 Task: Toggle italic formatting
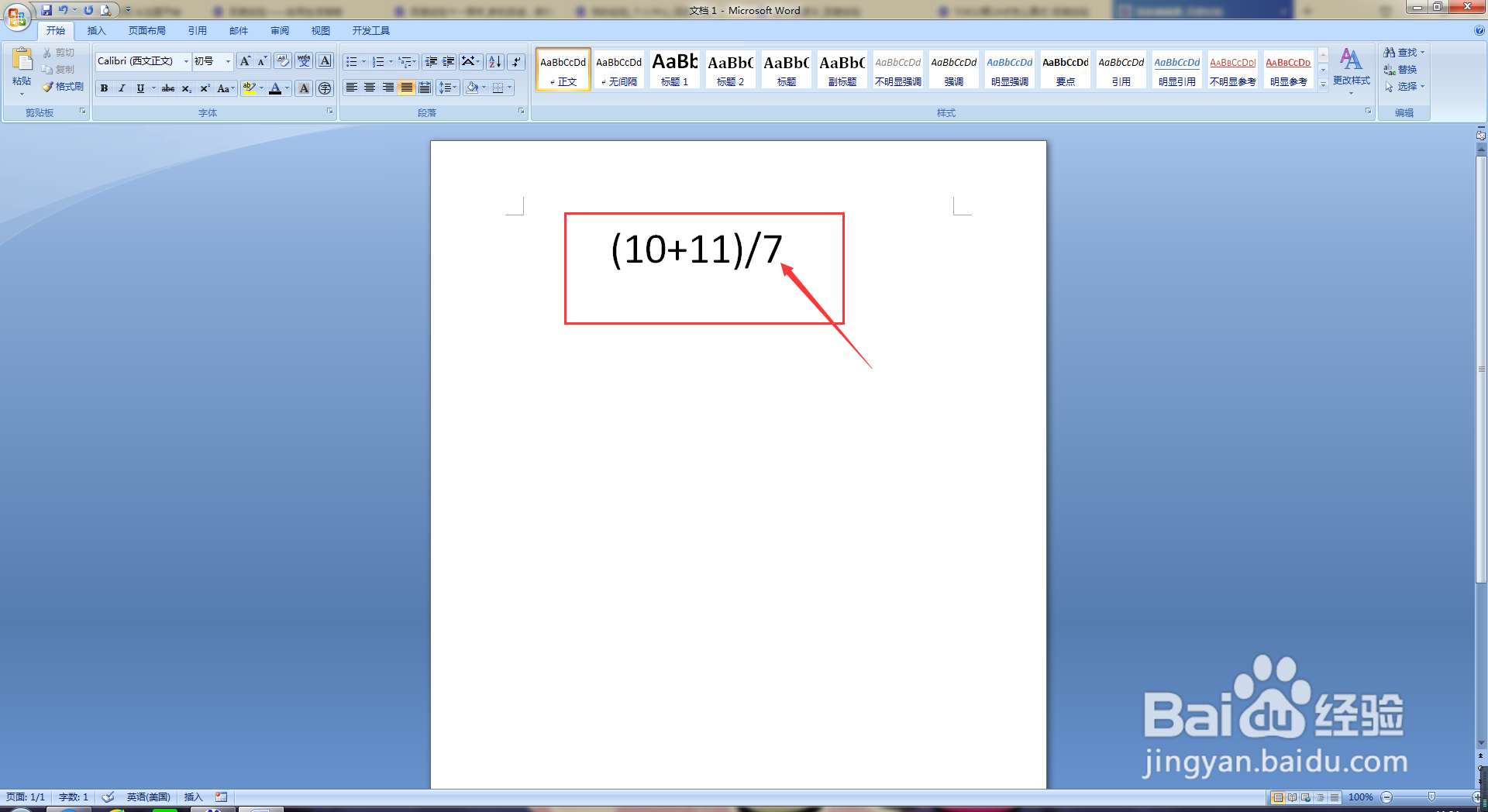122,88
